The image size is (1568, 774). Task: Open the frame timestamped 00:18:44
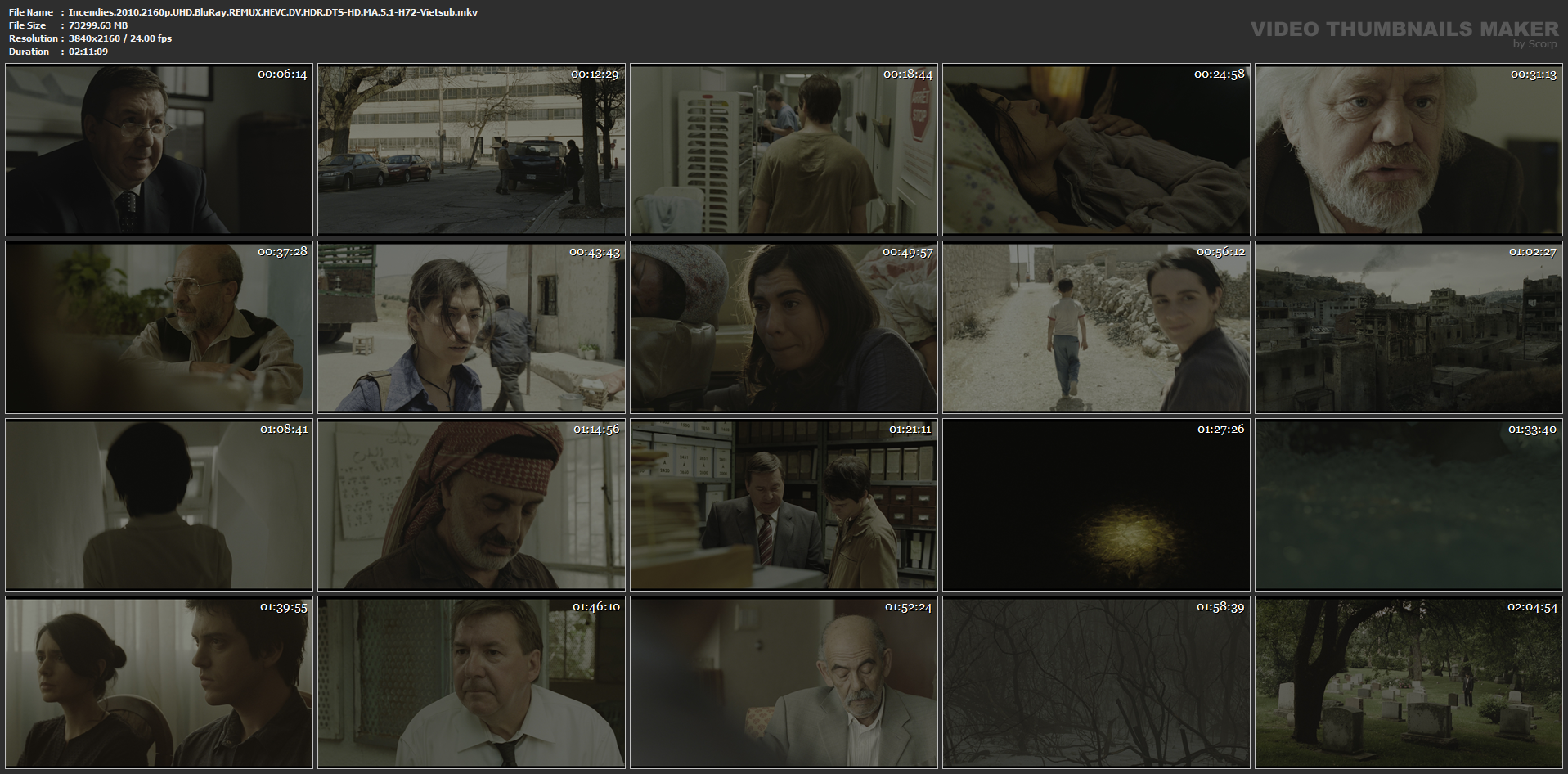coord(784,150)
